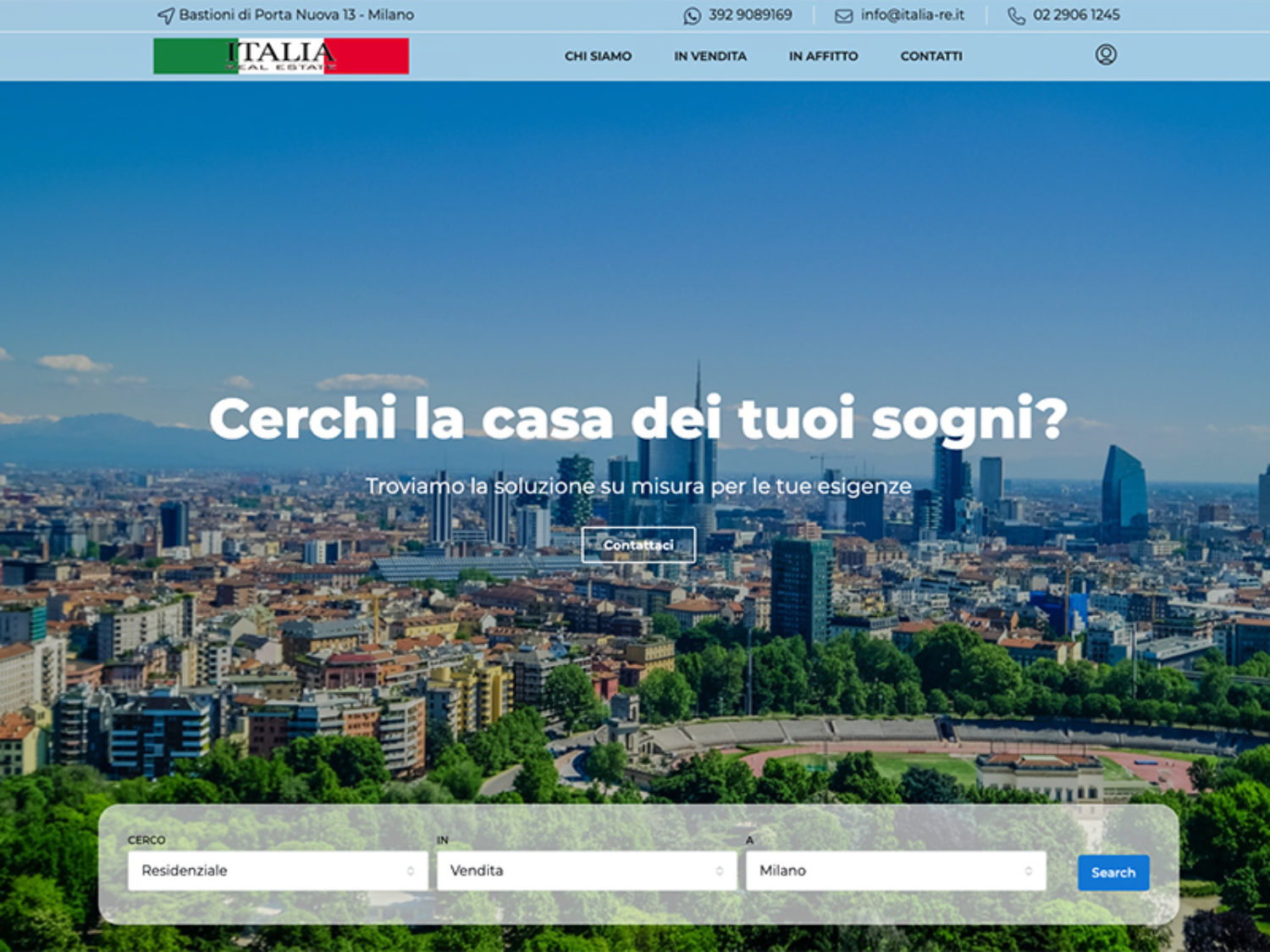Click the blue Search button

click(x=1113, y=872)
